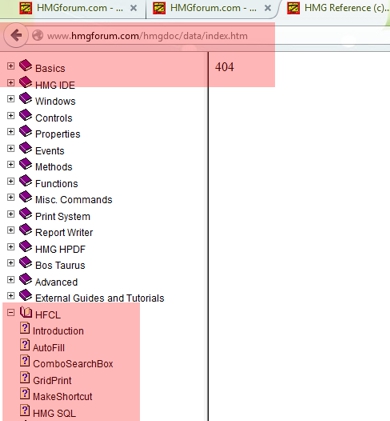Click the Report Writer tree label
Screen dimensions: 390x421
coord(64,232)
